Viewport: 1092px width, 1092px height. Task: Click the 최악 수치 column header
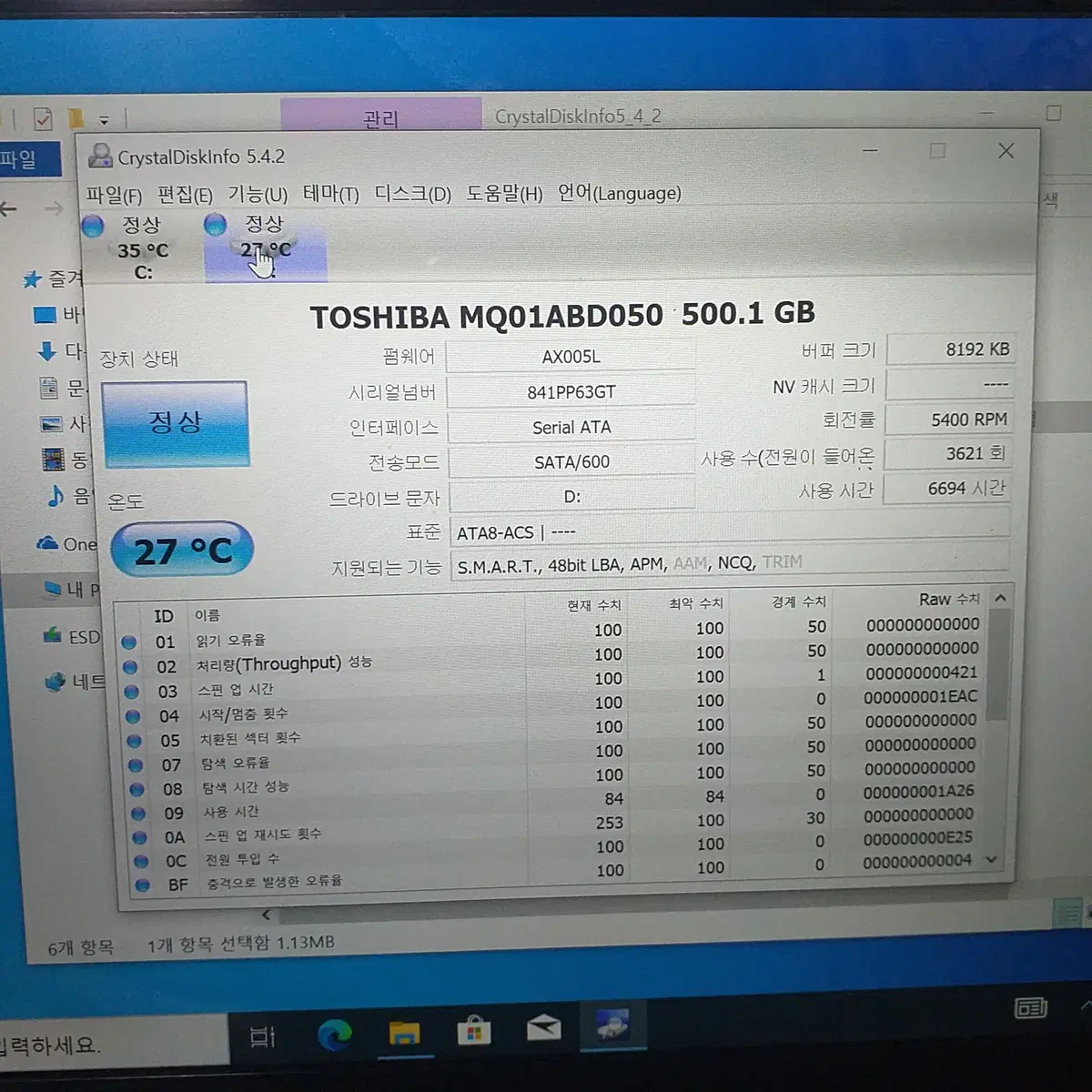tap(696, 603)
